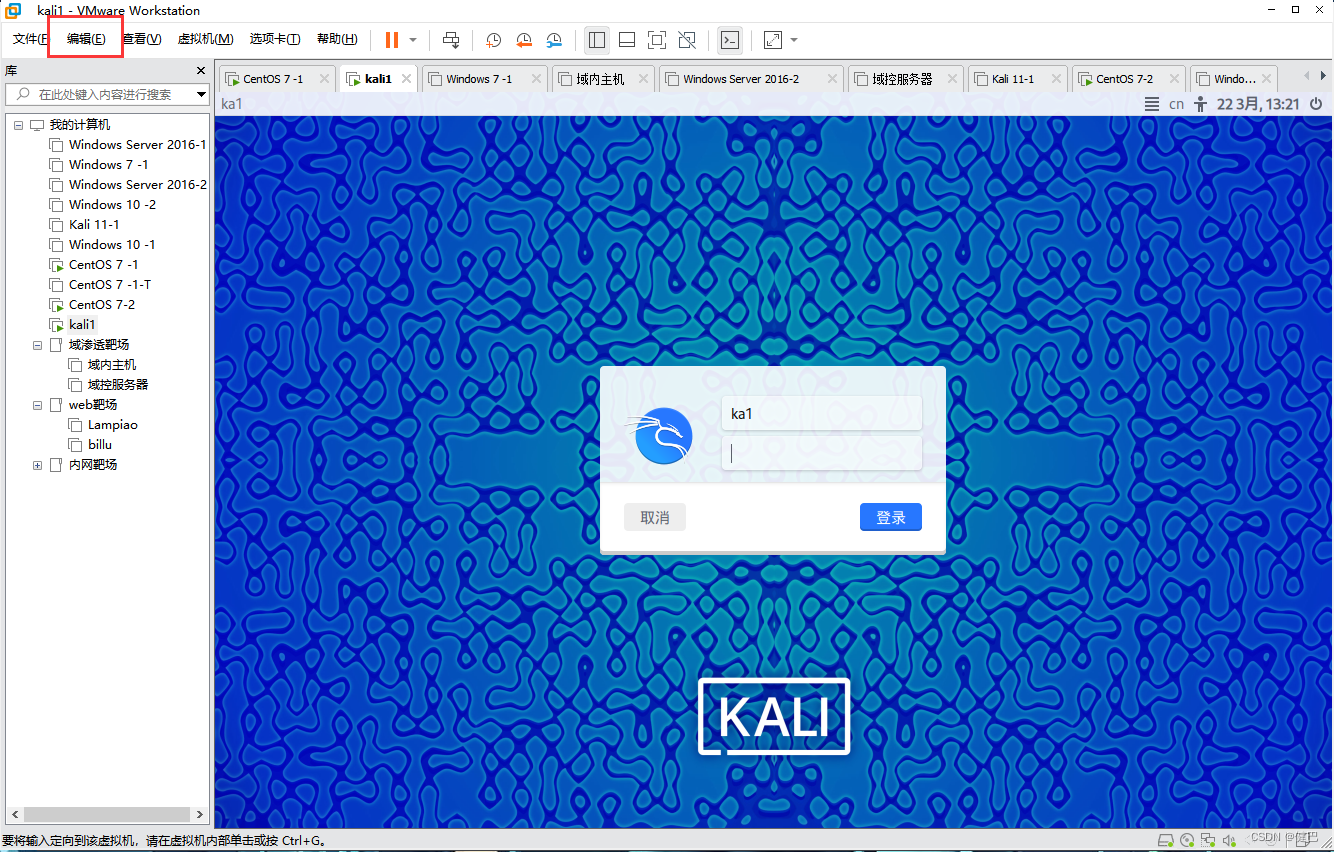The width and height of the screenshot is (1334, 852).
Task: Open the Kali session menu icon
Action: pyautogui.click(x=1152, y=104)
